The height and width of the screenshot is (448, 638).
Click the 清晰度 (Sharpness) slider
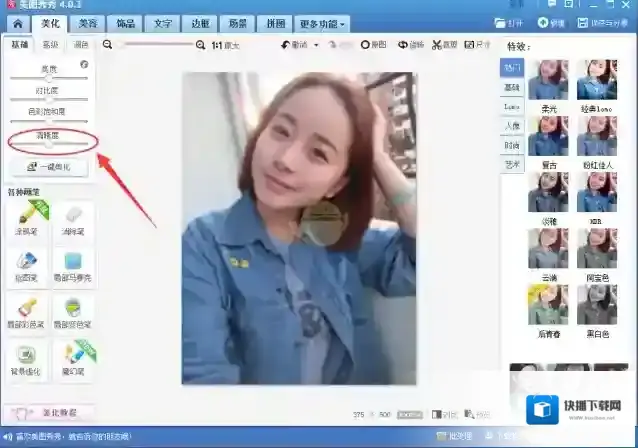(x=50, y=146)
